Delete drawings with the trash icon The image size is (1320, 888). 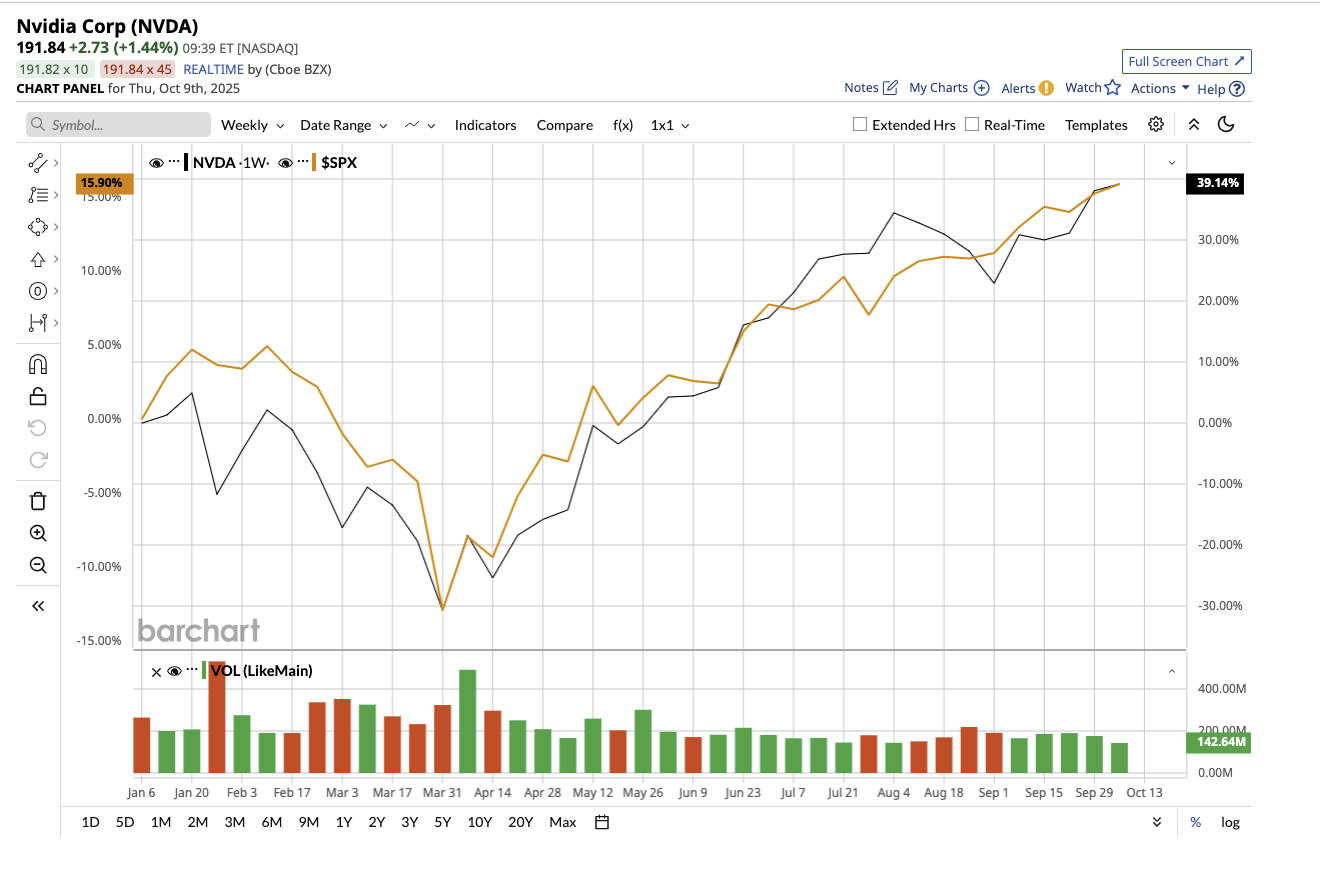[x=38, y=501]
